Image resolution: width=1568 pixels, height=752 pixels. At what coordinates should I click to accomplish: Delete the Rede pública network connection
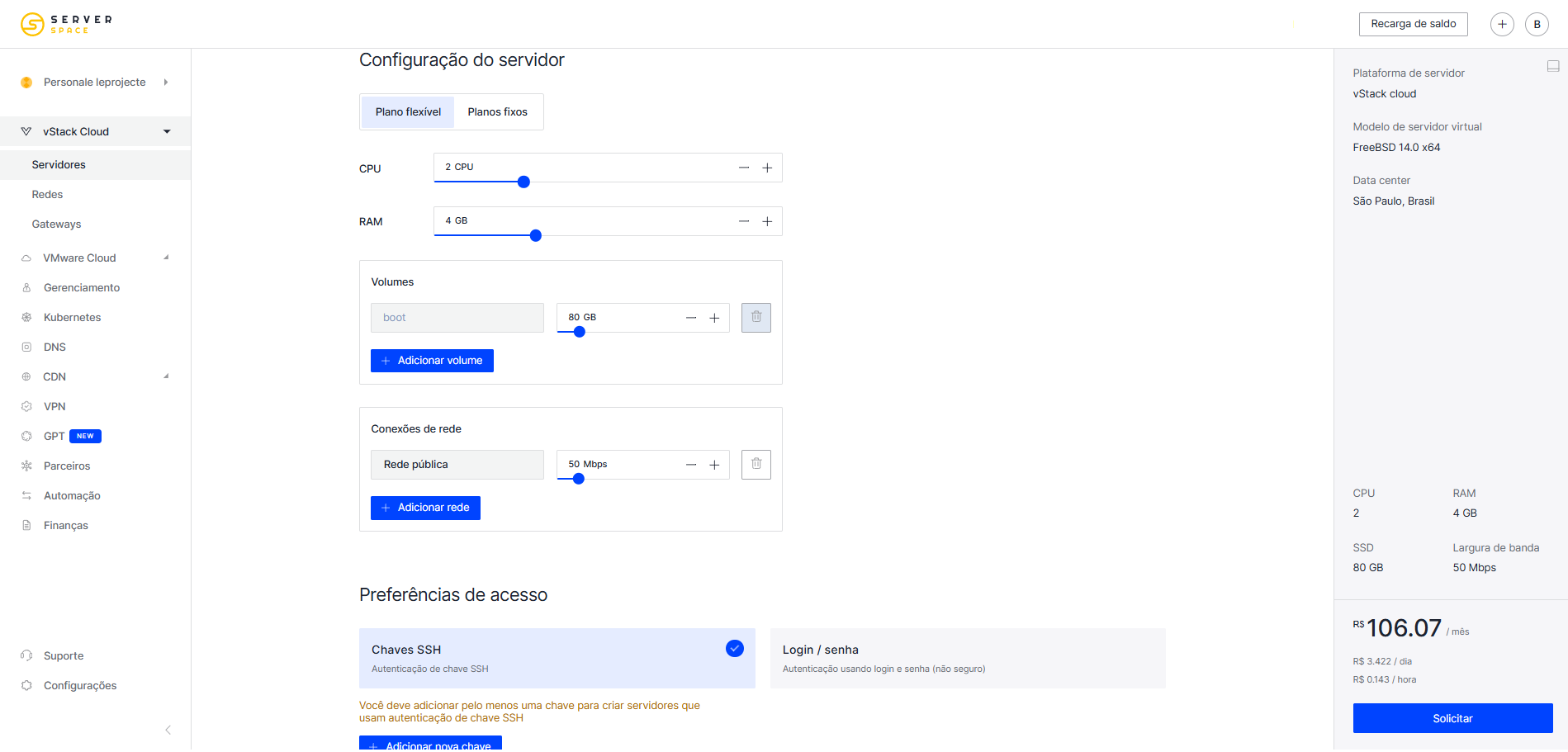[x=756, y=465]
